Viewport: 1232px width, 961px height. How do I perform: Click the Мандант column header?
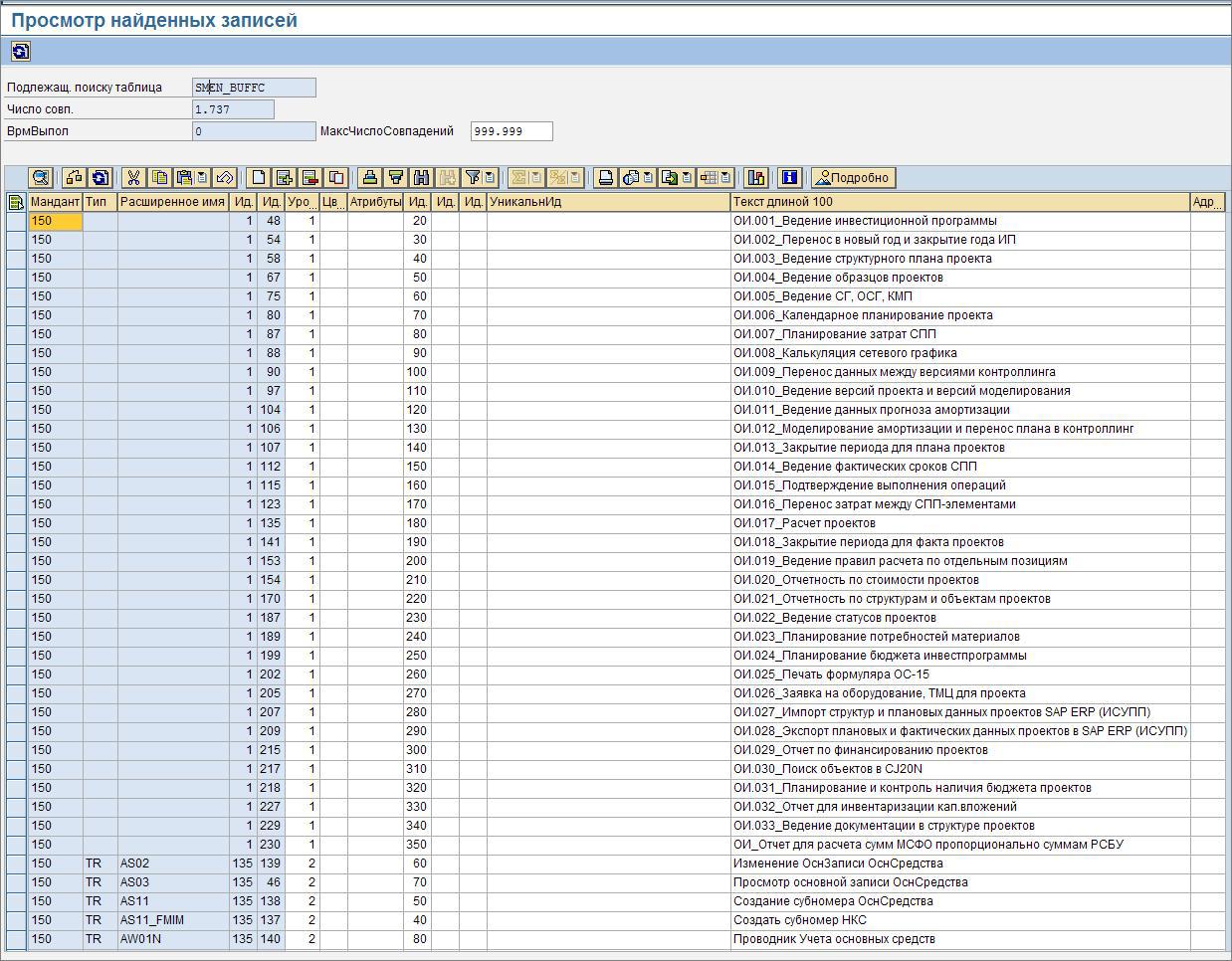(x=55, y=202)
